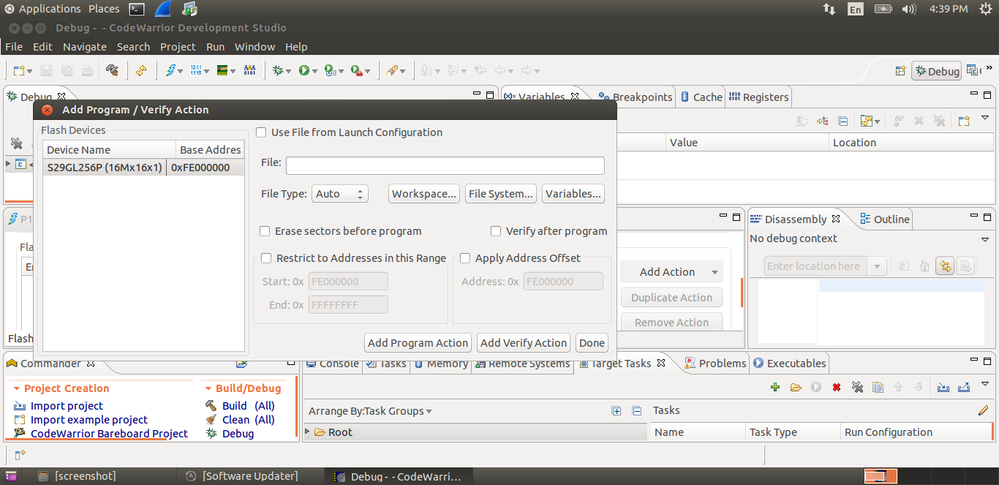Open the File menu

13,47
